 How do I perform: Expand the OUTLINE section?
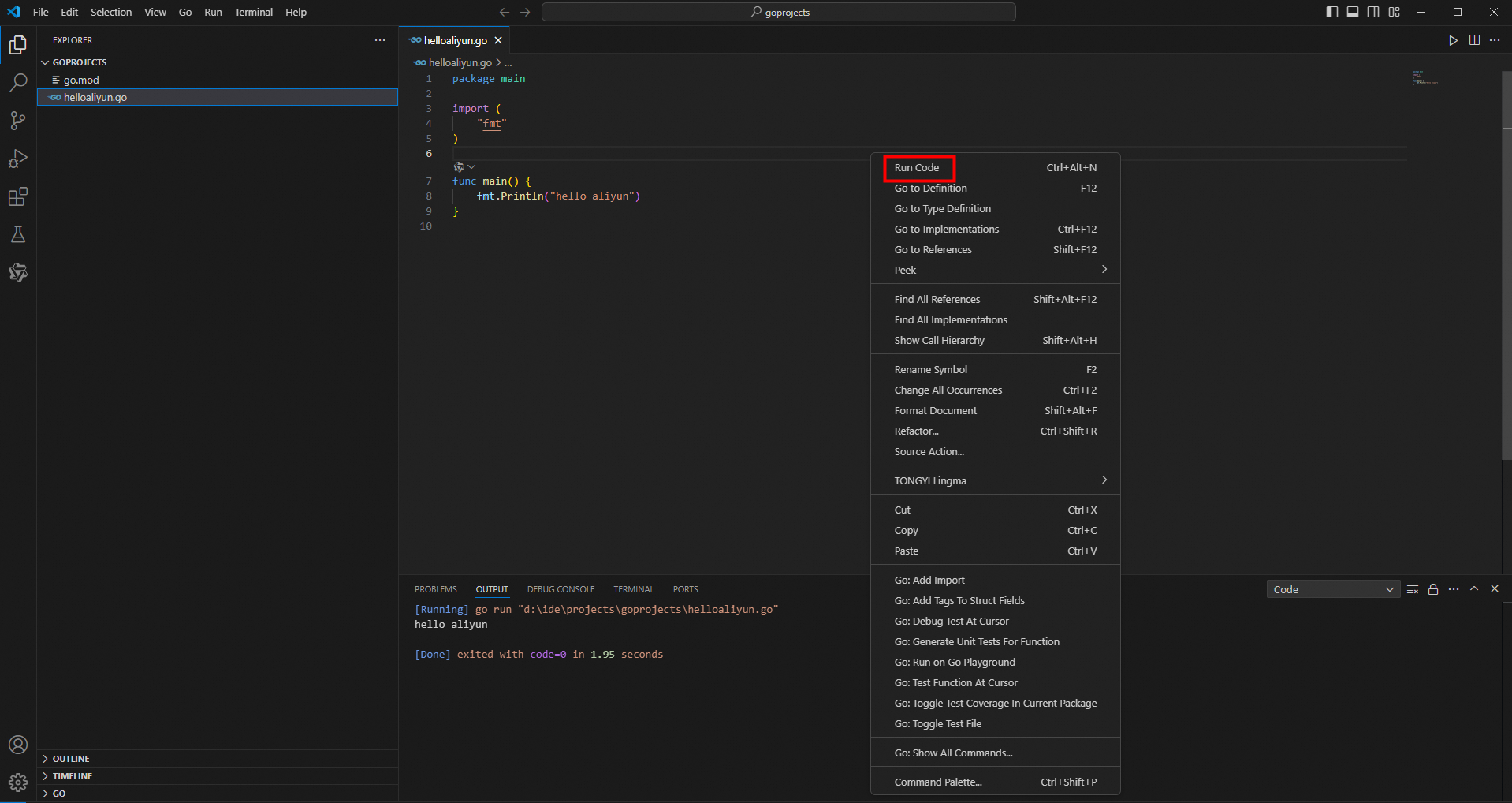click(219, 759)
